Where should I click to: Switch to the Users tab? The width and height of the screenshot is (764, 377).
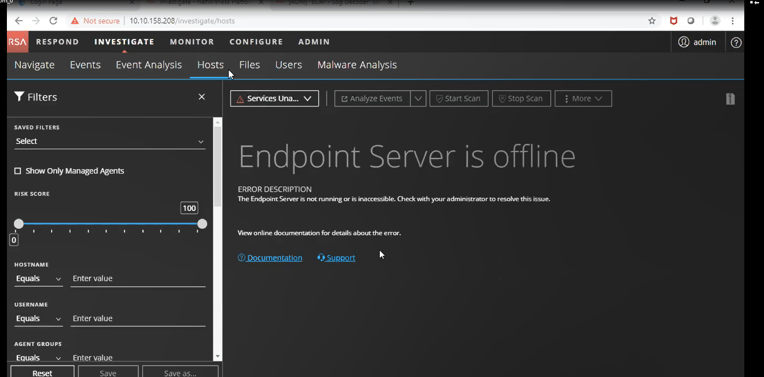coord(288,65)
